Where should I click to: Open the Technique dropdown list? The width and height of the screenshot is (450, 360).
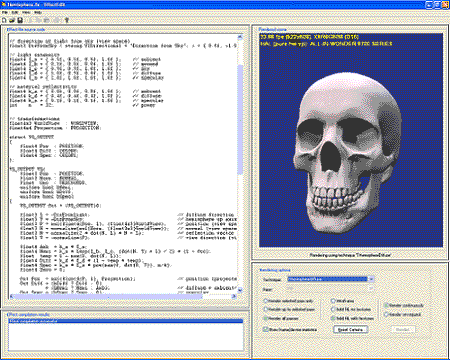point(371,279)
